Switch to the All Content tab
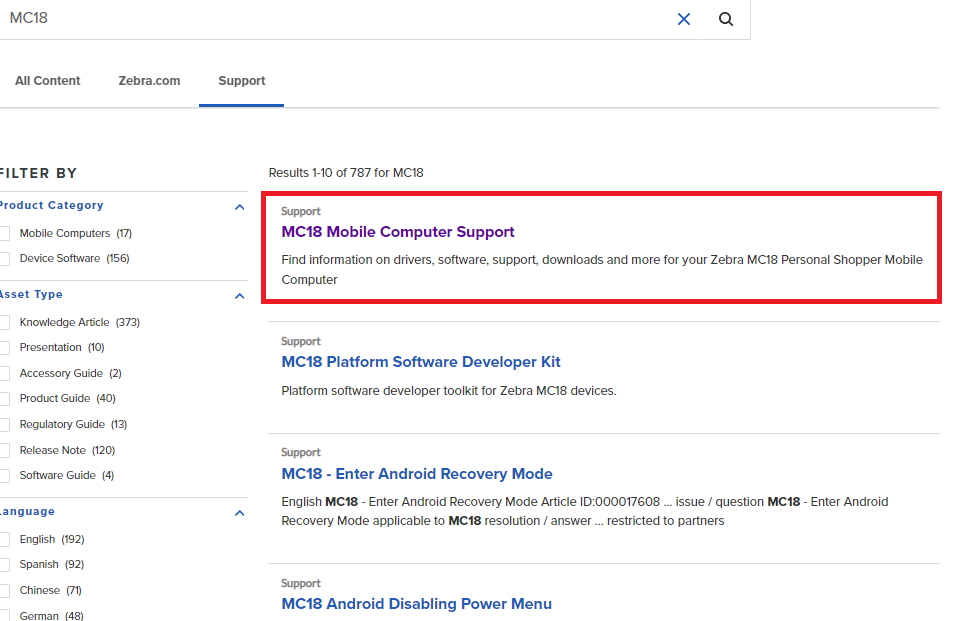This screenshot has height=621, width=955. tap(47, 81)
